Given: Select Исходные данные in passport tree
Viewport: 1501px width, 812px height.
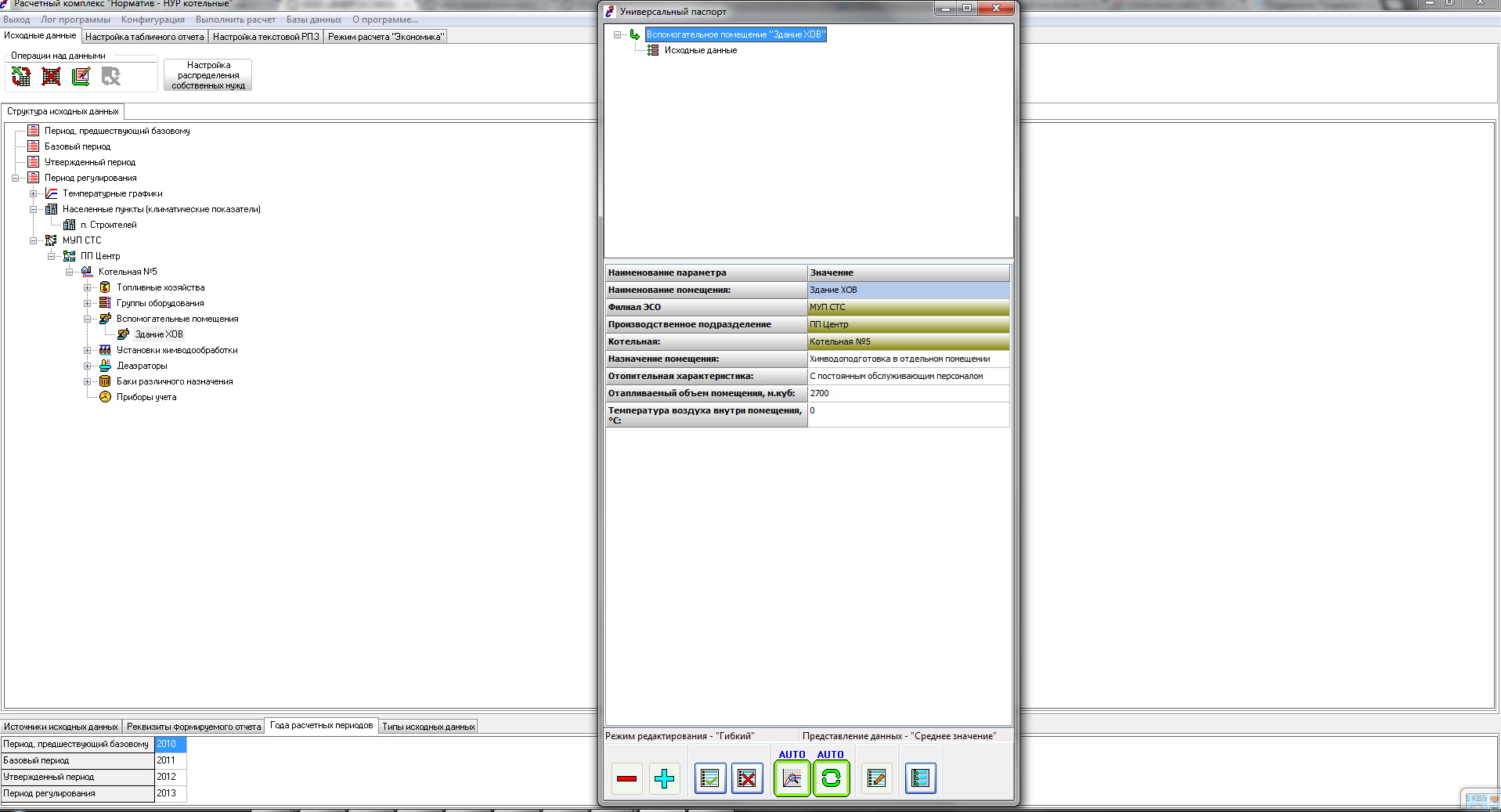Looking at the screenshot, I should pyautogui.click(x=700, y=50).
